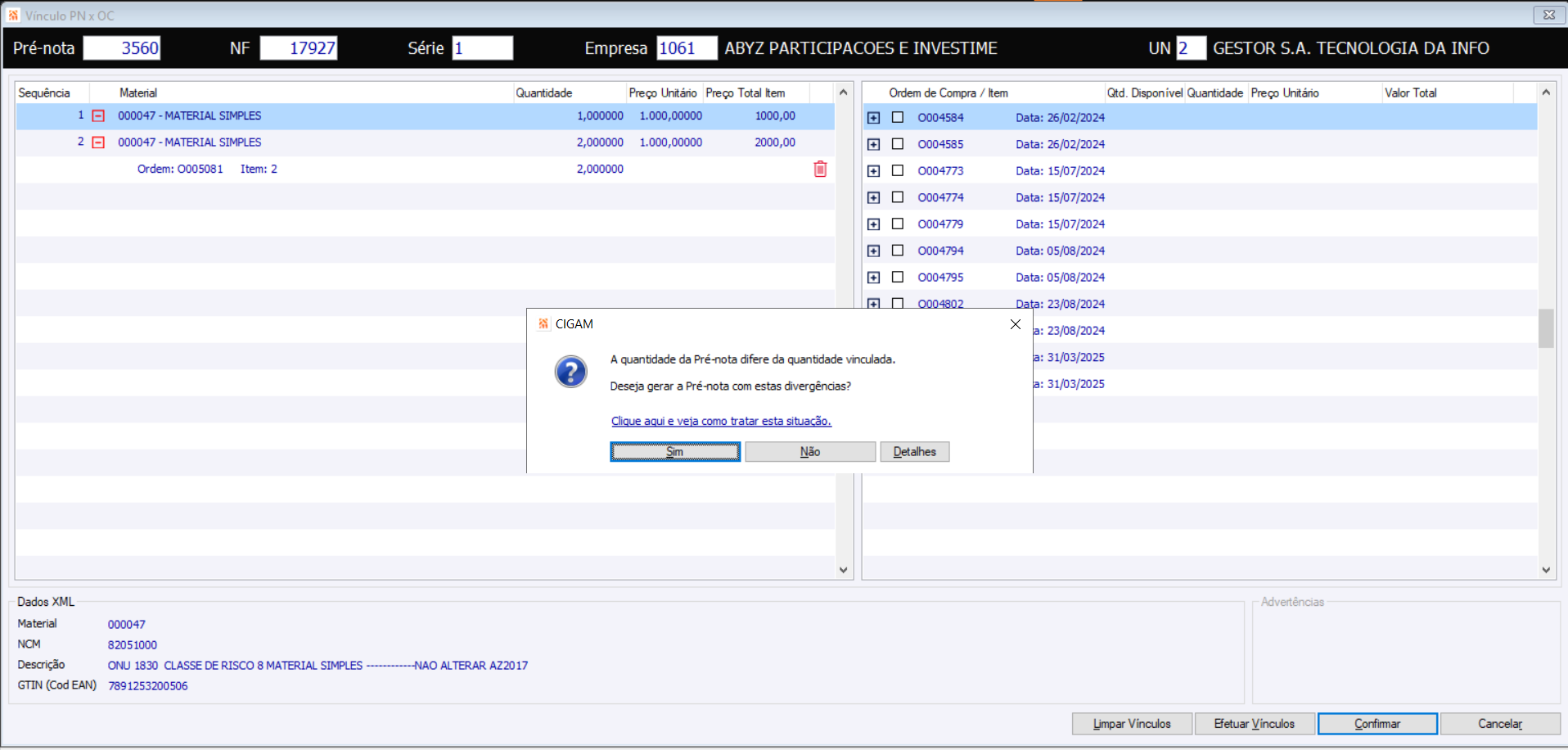1568x750 pixels.
Task: Expand purchase order O004584
Action: (x=874, y=118)
